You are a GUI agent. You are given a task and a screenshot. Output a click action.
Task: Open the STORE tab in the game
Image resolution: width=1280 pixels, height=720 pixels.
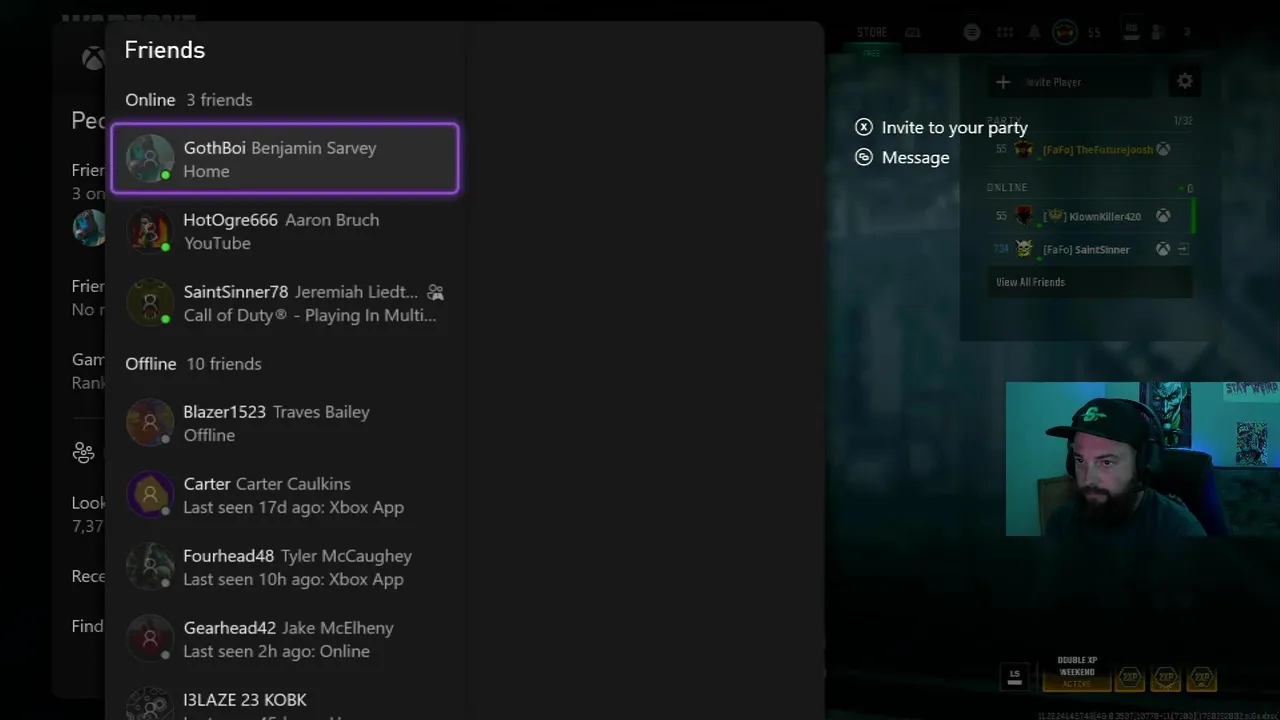coord(872,32)
